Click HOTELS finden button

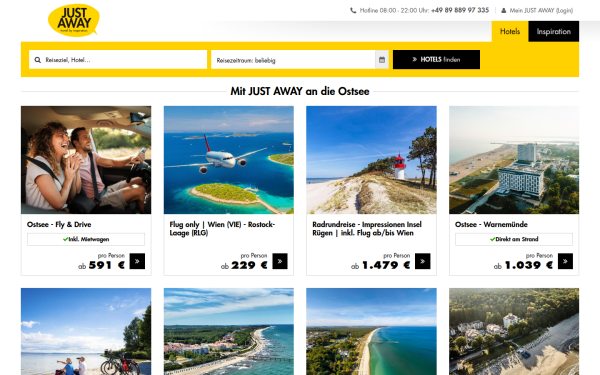tap(436, 60)
